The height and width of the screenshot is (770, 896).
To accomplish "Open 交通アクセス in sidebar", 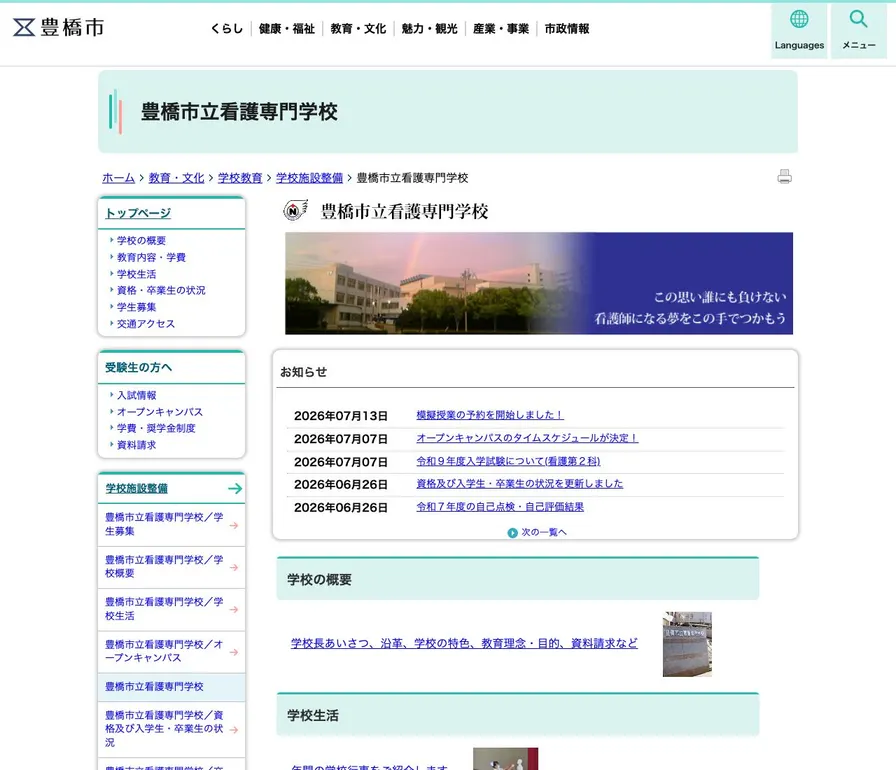I will (x=146, y=323).
